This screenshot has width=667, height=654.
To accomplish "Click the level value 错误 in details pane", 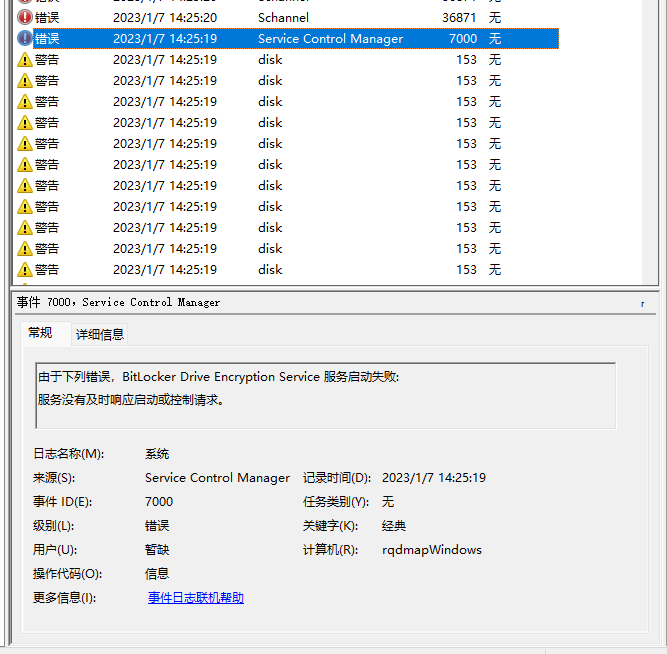I will pyautogui.click(x=157, y=526).
